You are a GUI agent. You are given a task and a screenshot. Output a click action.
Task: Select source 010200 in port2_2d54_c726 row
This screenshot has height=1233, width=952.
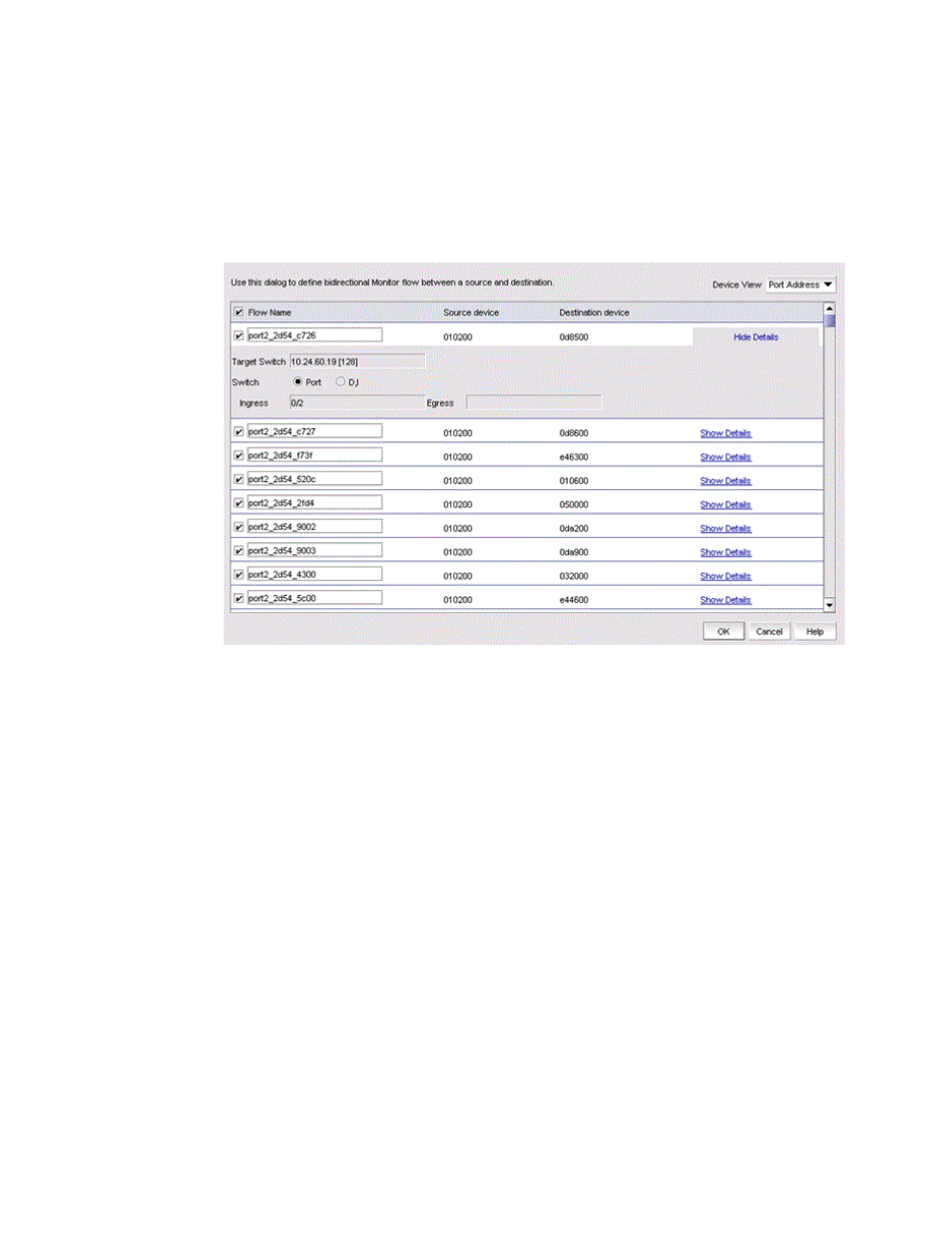(x=458, y=337)
